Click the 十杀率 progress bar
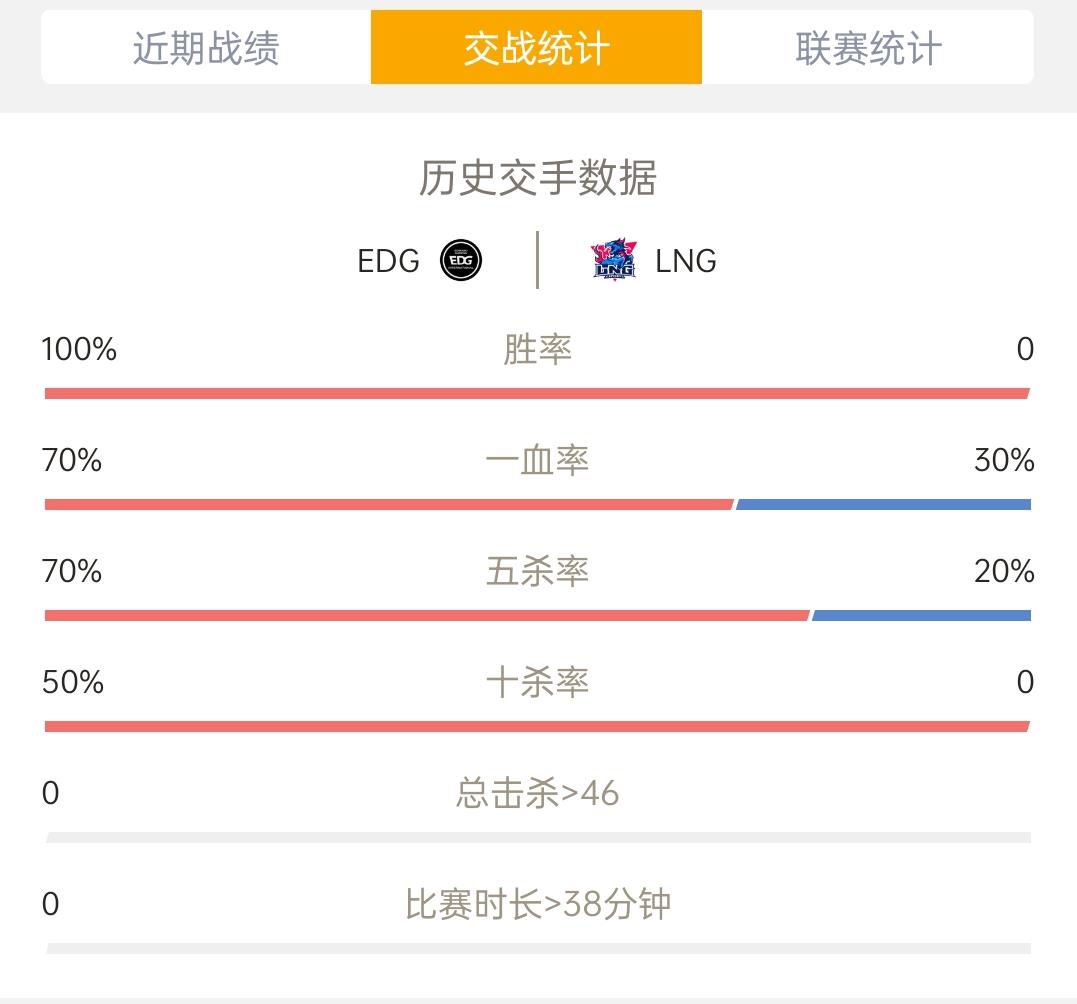 pos(537,727)
